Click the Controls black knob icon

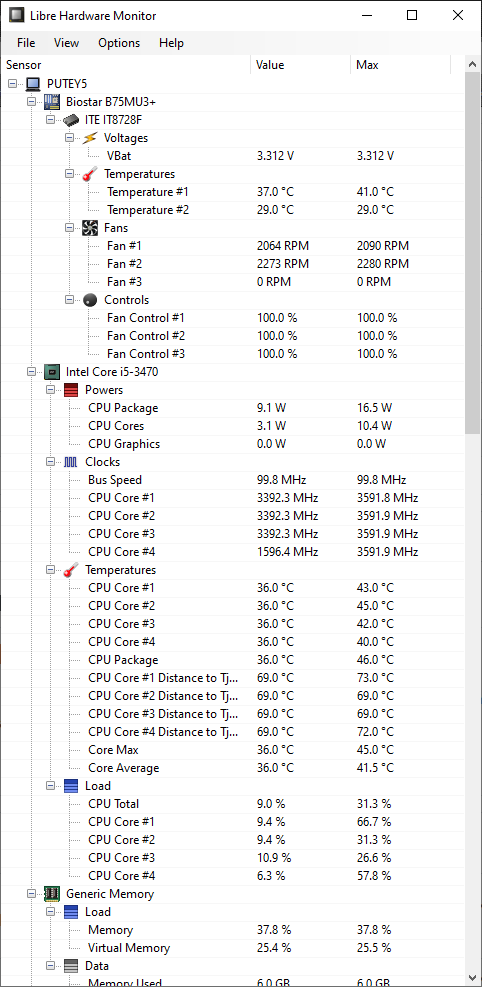[90, 300]
